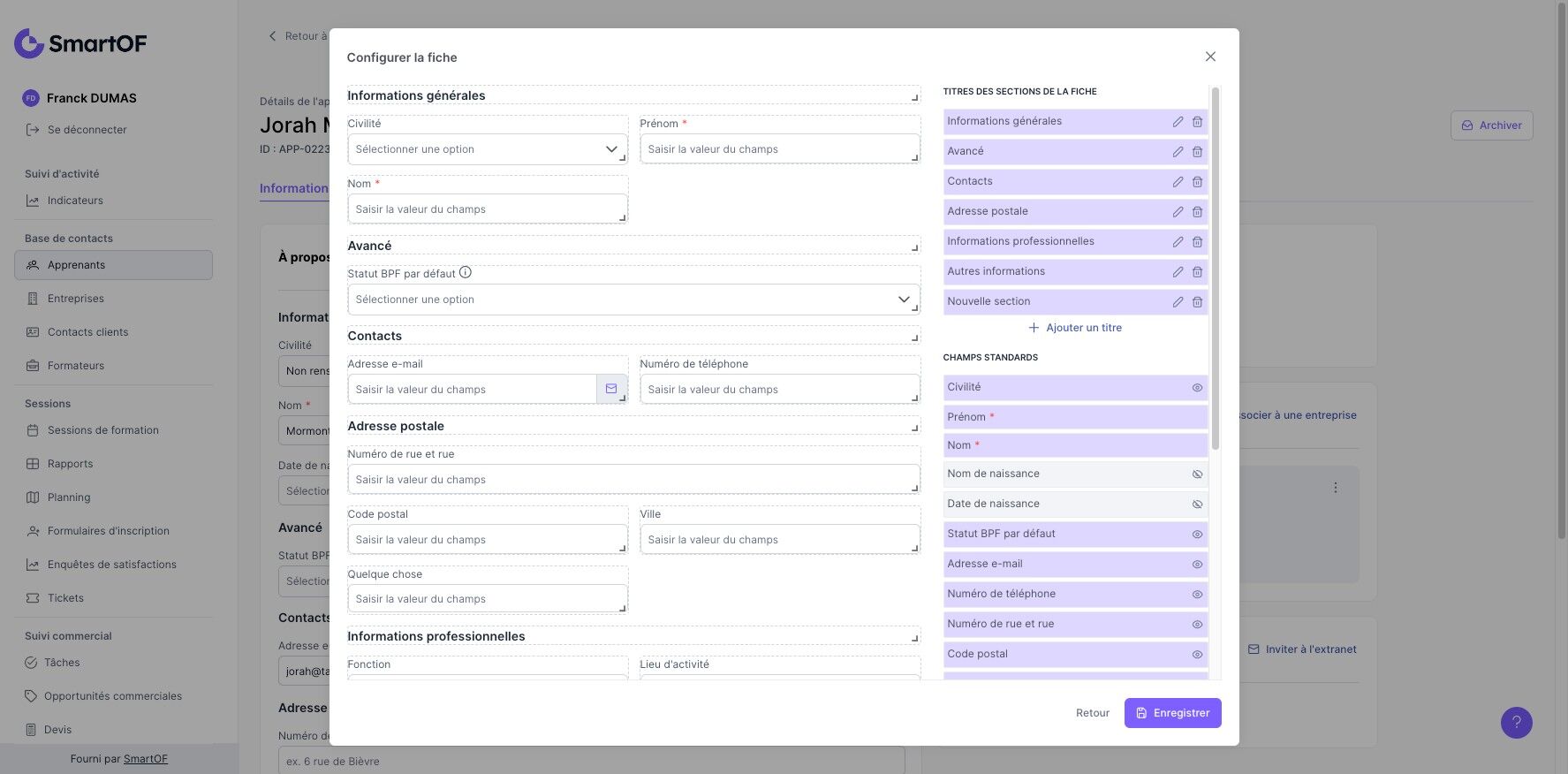Image resolution: width=1568 pixels, height=774 pixels.
Task: Show the Date de naissance field
Action: pyautogui.click(x=1197, y=505)
